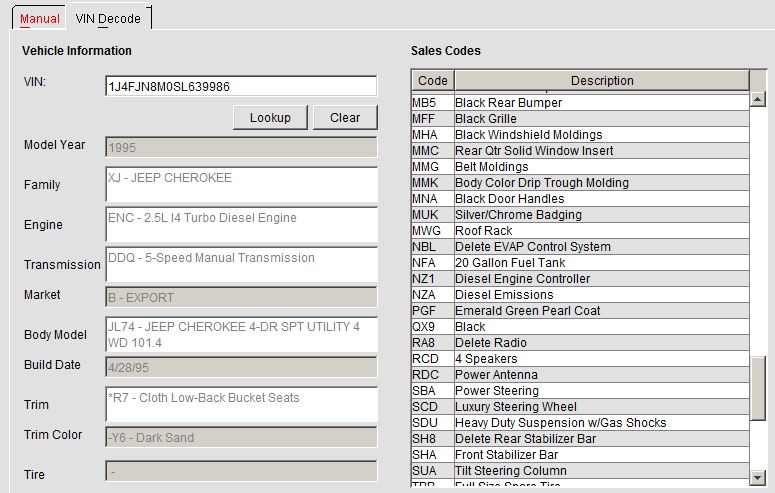Select row RA8 Delete Radio
The height and width of the screenshot is (493, 775).
(x=580, y=342)
